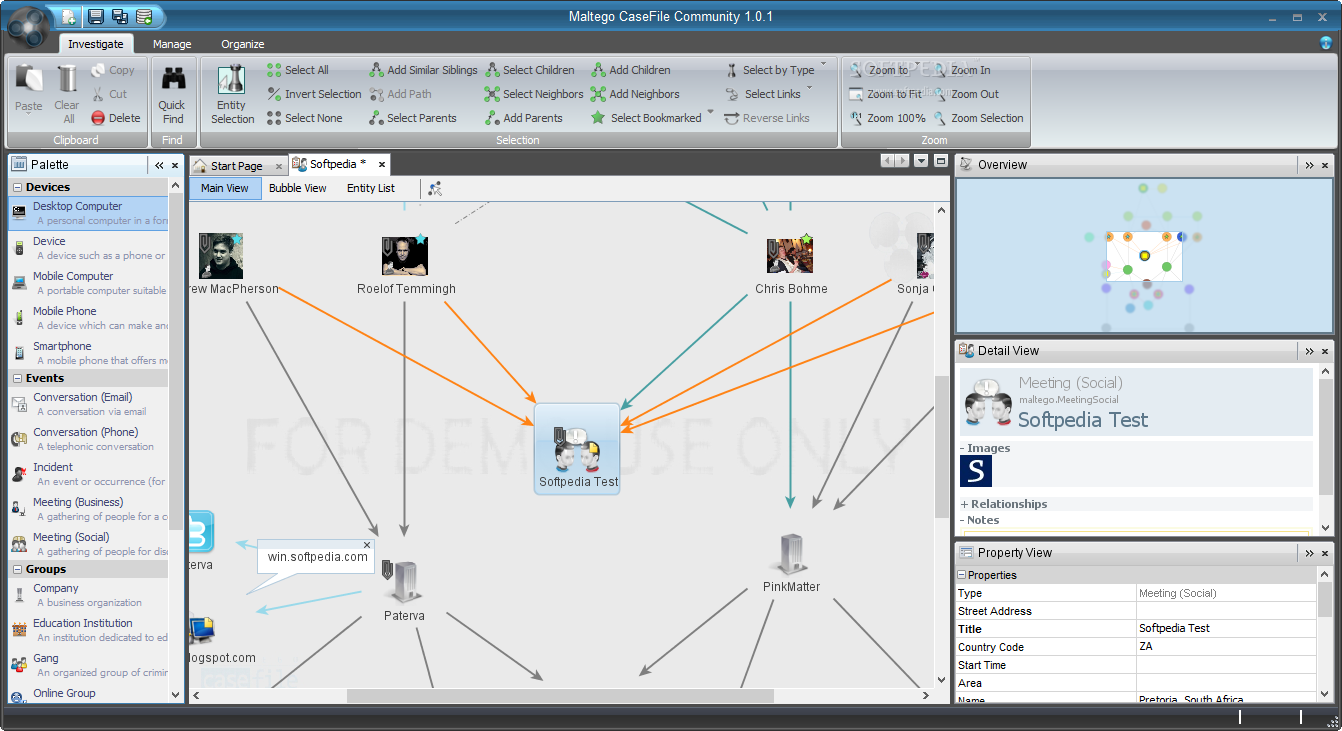The width and height of the screenshot is (1342, 731).
Task: Click Add Parents
Action: (524, 118)
